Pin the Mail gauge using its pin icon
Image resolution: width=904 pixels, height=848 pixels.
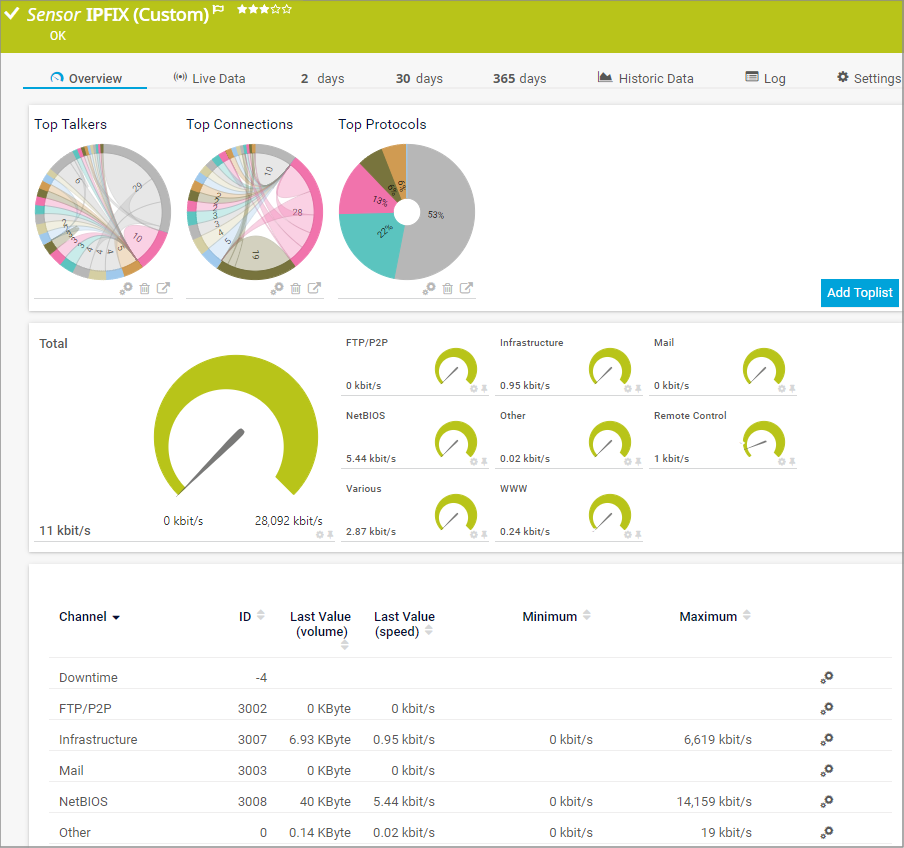[x=792, y=389]
